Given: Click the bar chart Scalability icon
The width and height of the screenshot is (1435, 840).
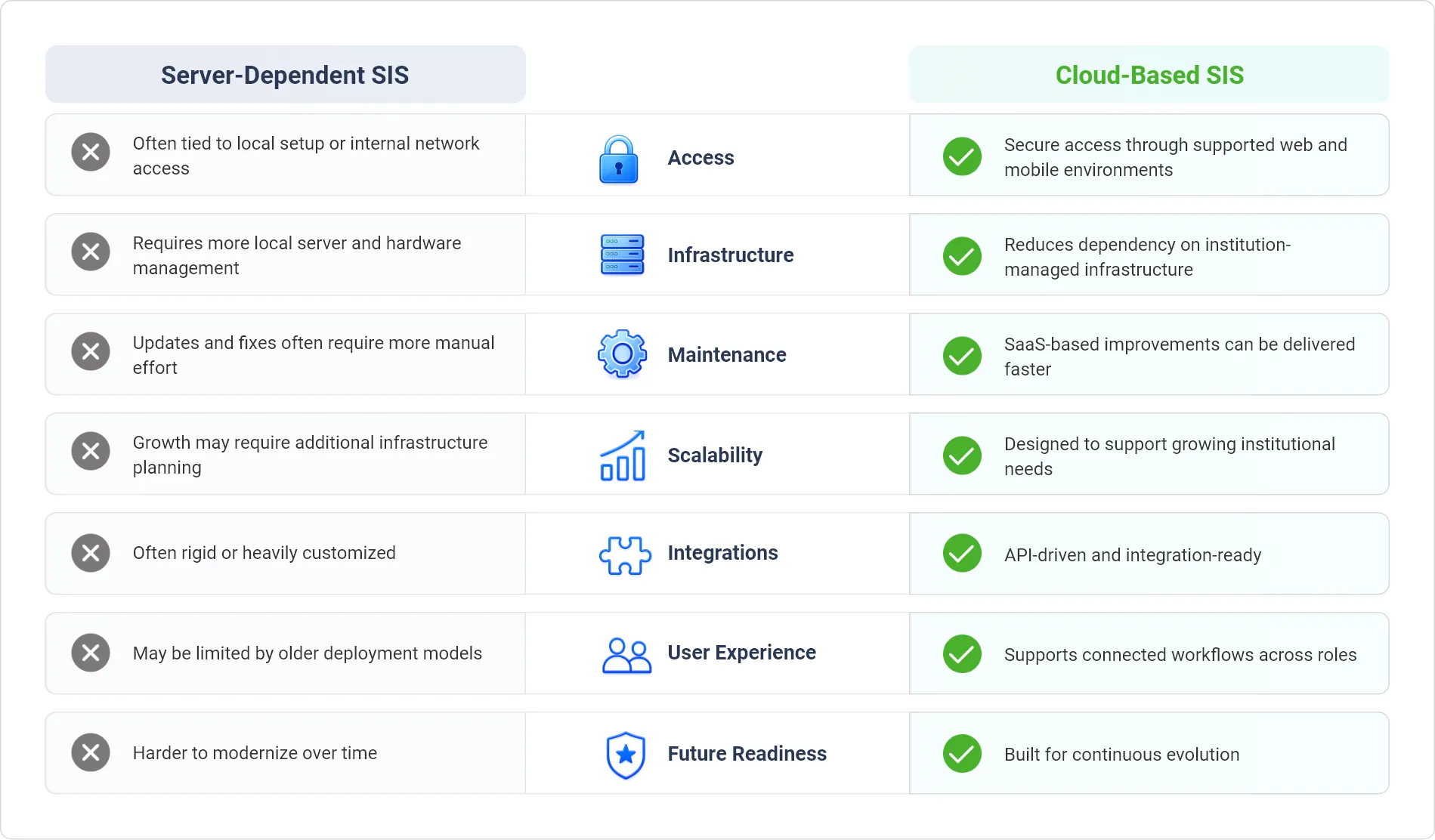Looking at the screenshot, I should (x=623, y=456).
